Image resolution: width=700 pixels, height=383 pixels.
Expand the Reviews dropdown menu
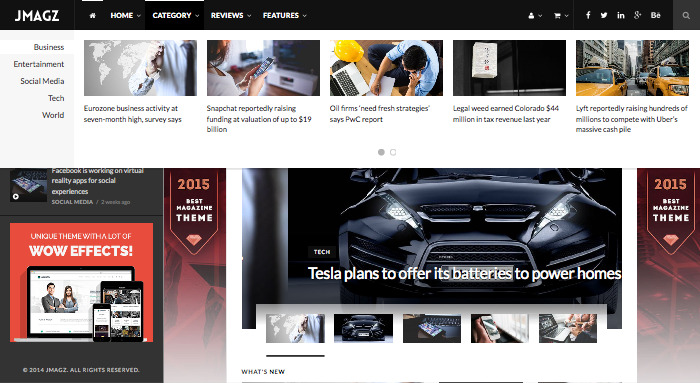point(231,15)
